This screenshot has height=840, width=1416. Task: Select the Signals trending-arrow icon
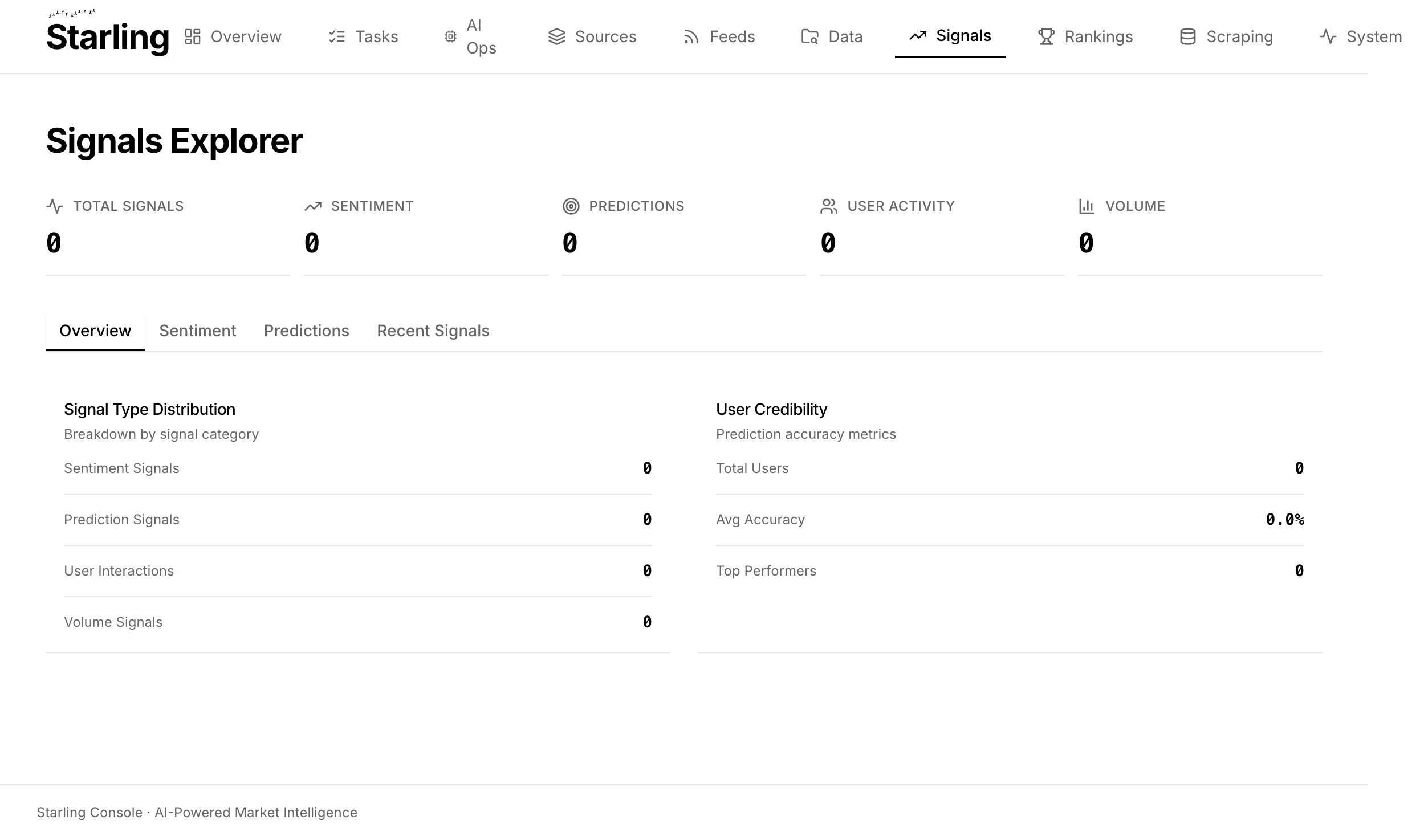click(x=917, y=35)
